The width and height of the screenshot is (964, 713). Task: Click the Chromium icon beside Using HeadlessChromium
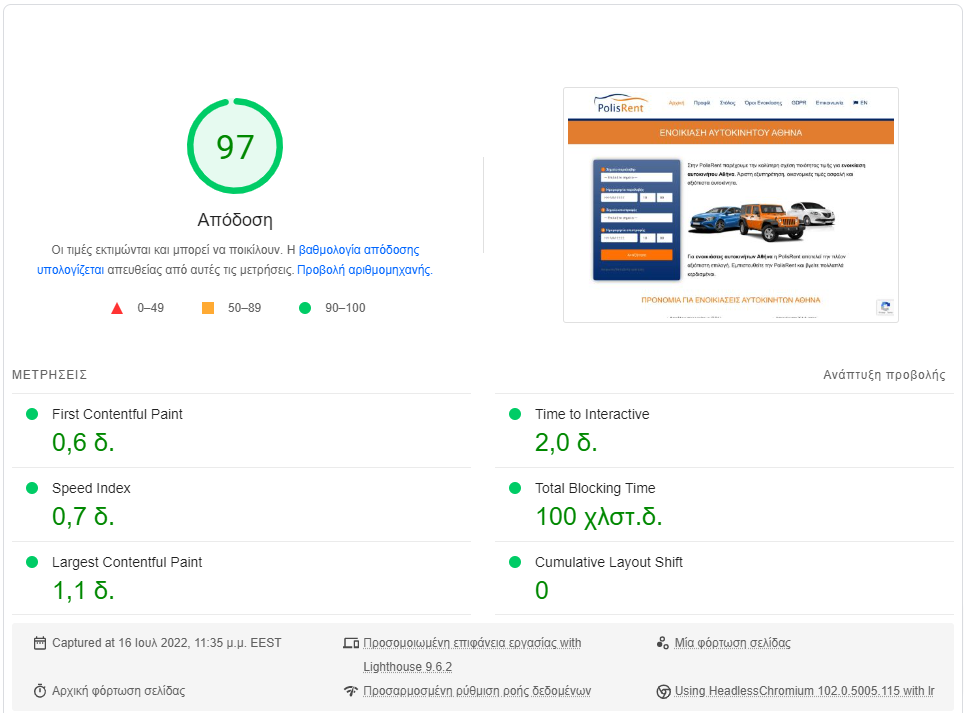[663, 691]
